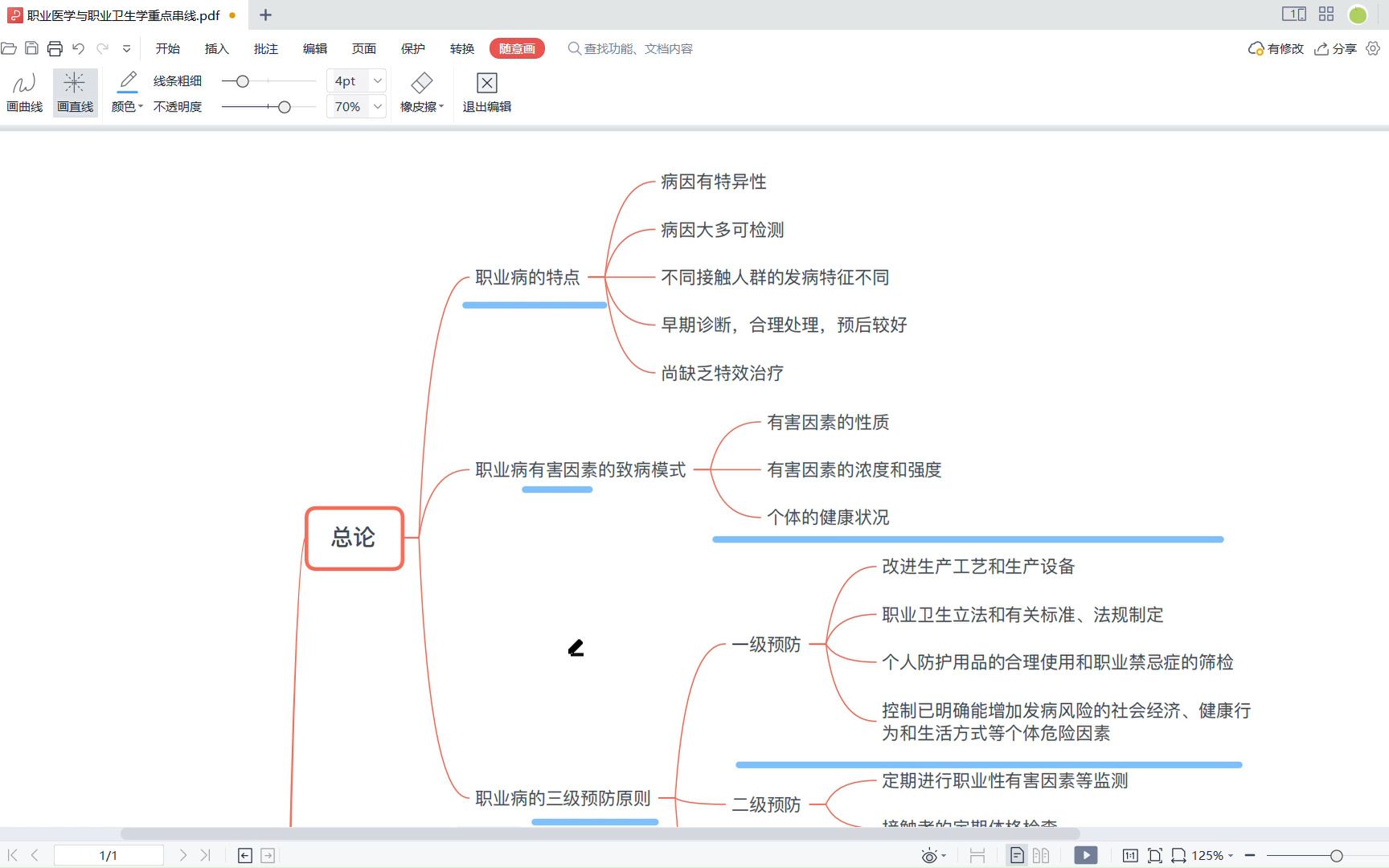The image size is (1389, 868).
Task: Go to next page arrow
Action: pos(182,856)
